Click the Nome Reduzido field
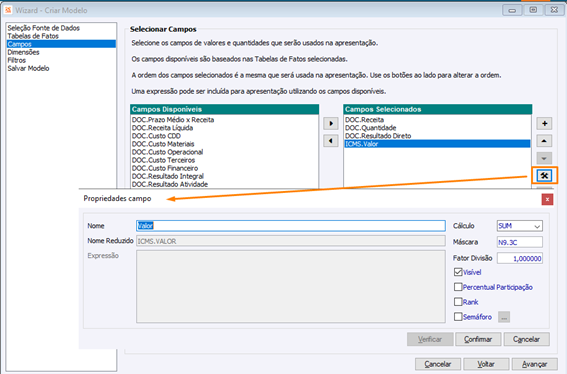567x374 pixels. [x=291, y=241]
